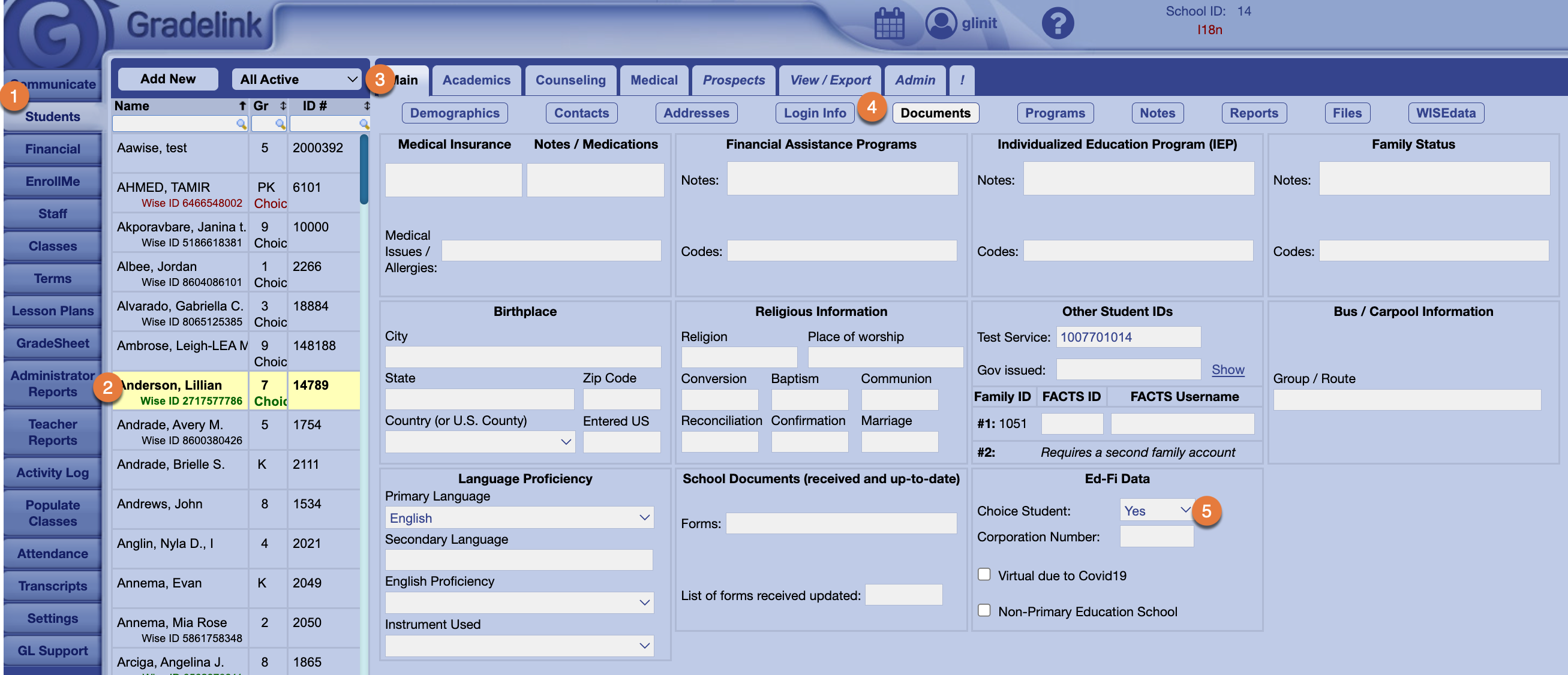1568x675 pixels.
Task: Click the Gr column sort arrows
Action: (283, 106)
